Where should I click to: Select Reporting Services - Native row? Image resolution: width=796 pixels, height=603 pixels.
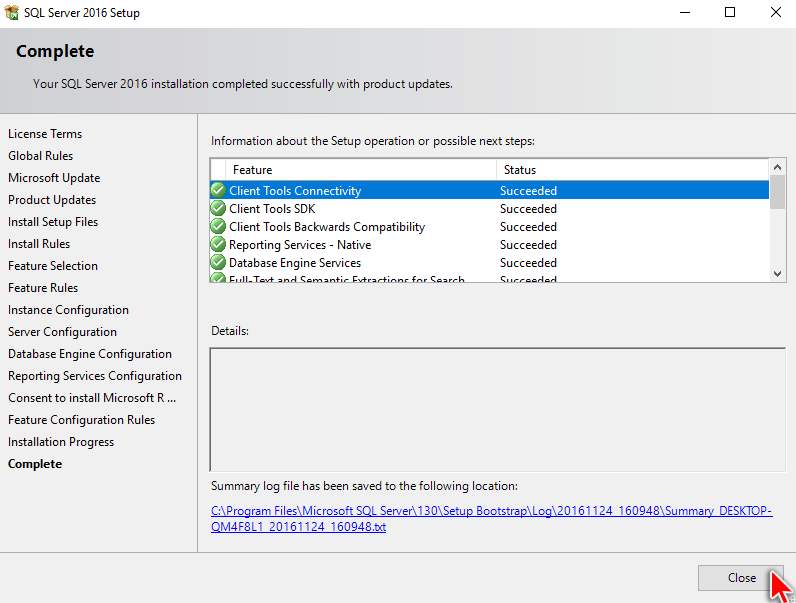pyautogui.click(x=489, y=245)
